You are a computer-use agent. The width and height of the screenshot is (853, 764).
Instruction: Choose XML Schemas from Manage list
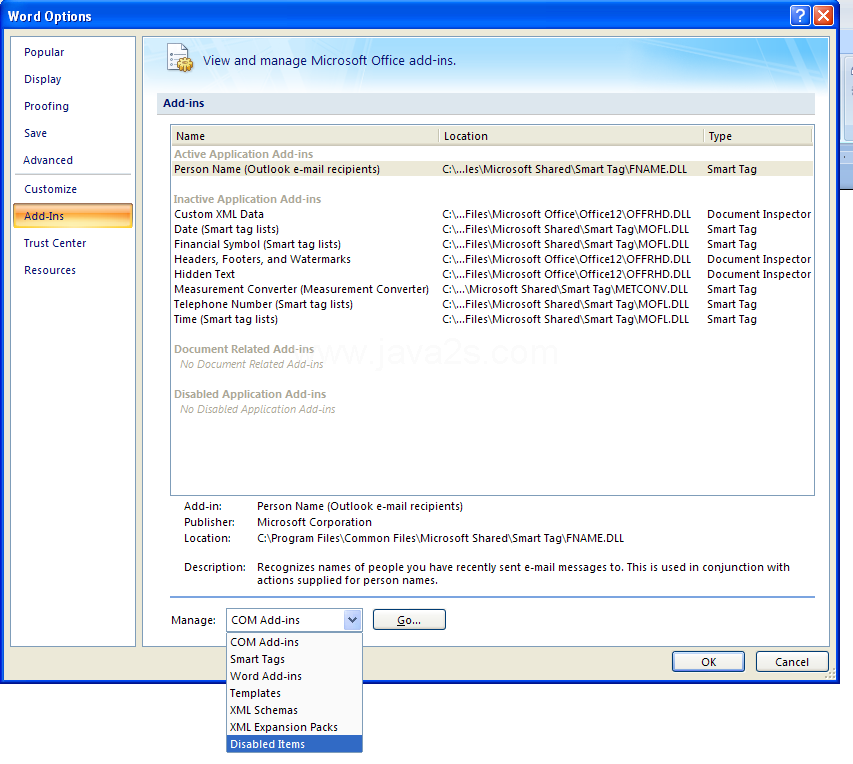point(294,710)
